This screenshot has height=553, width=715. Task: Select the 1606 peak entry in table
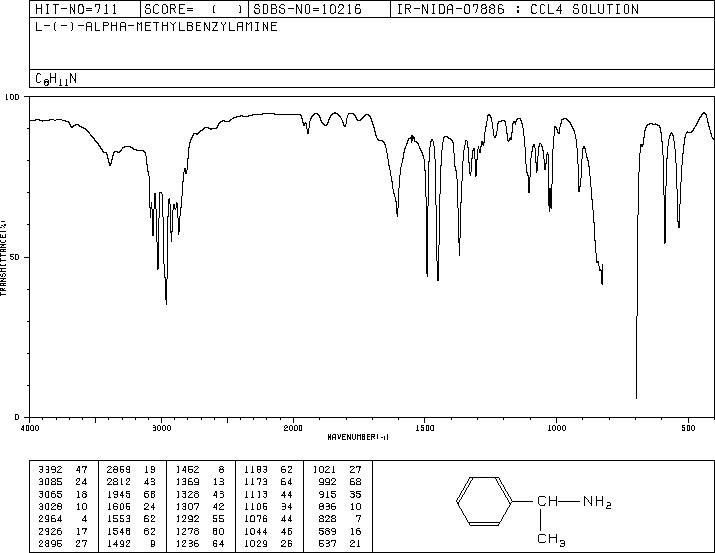click(x=131, y=507)
